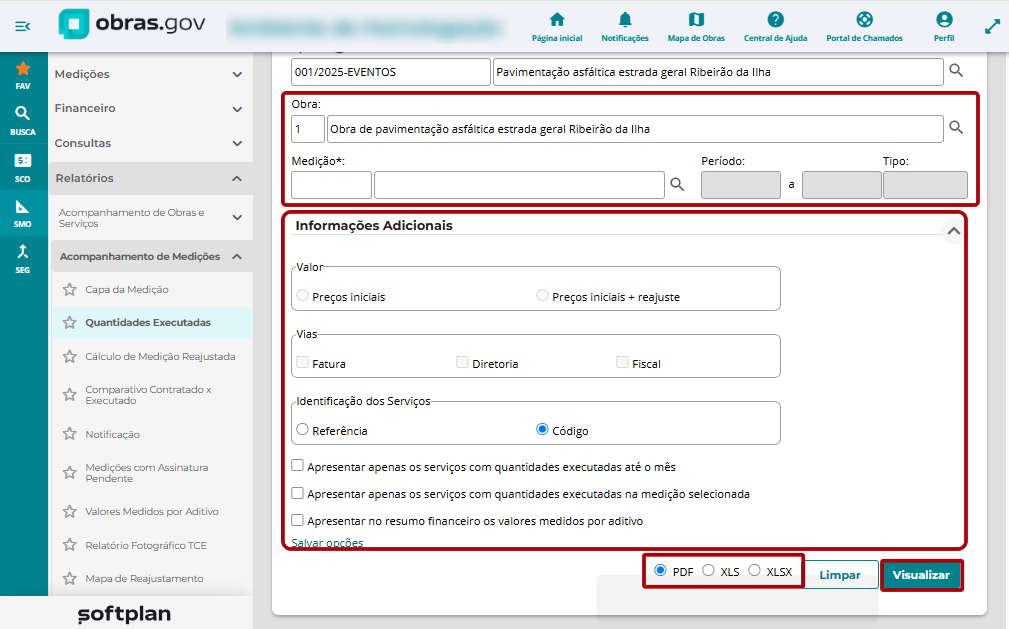Open Valores Medidos por Aditivo report
Screen dimensions: 1009x629
152,511
